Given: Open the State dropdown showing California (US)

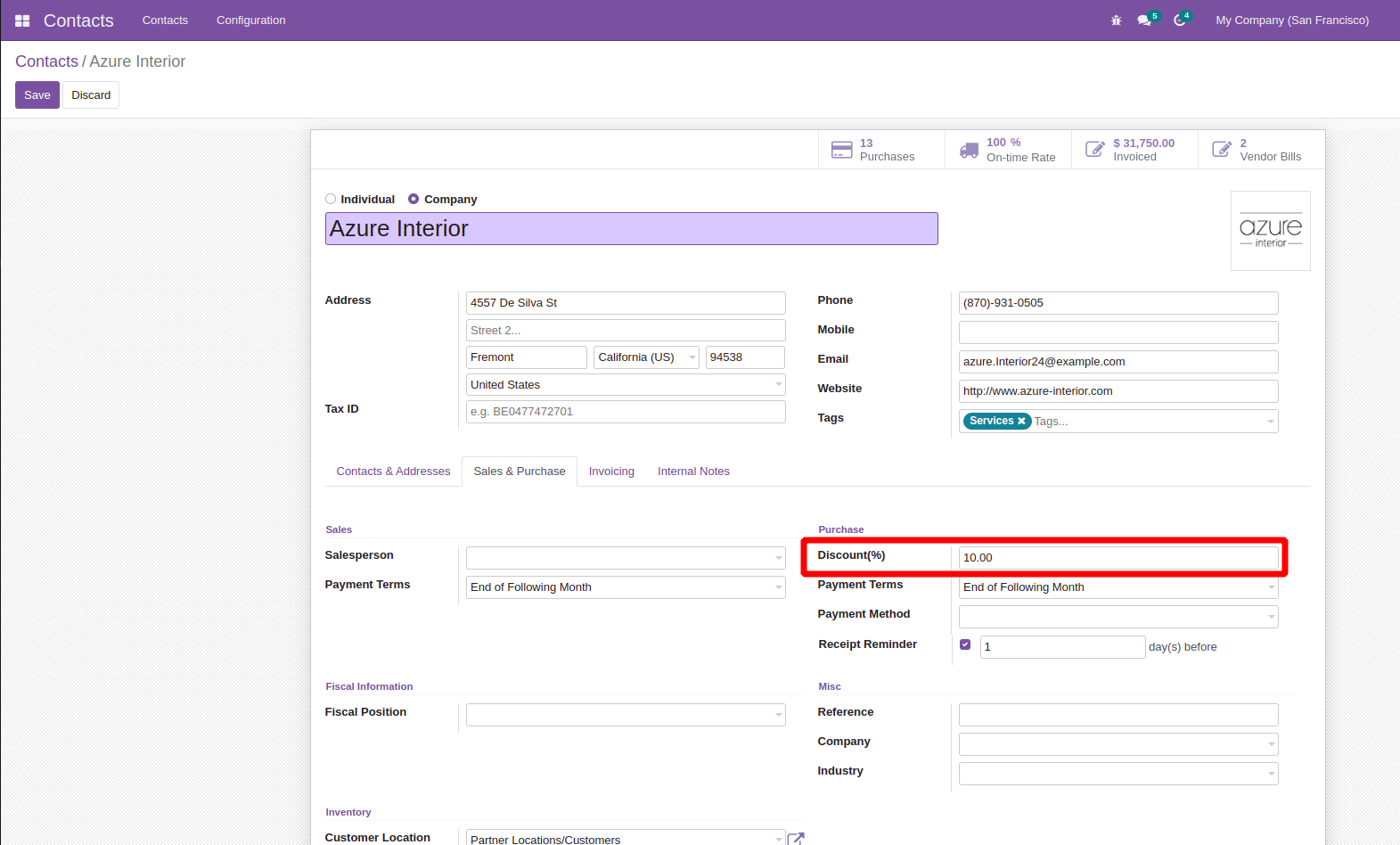Looking at the screenshot, I should pos(646,357).
